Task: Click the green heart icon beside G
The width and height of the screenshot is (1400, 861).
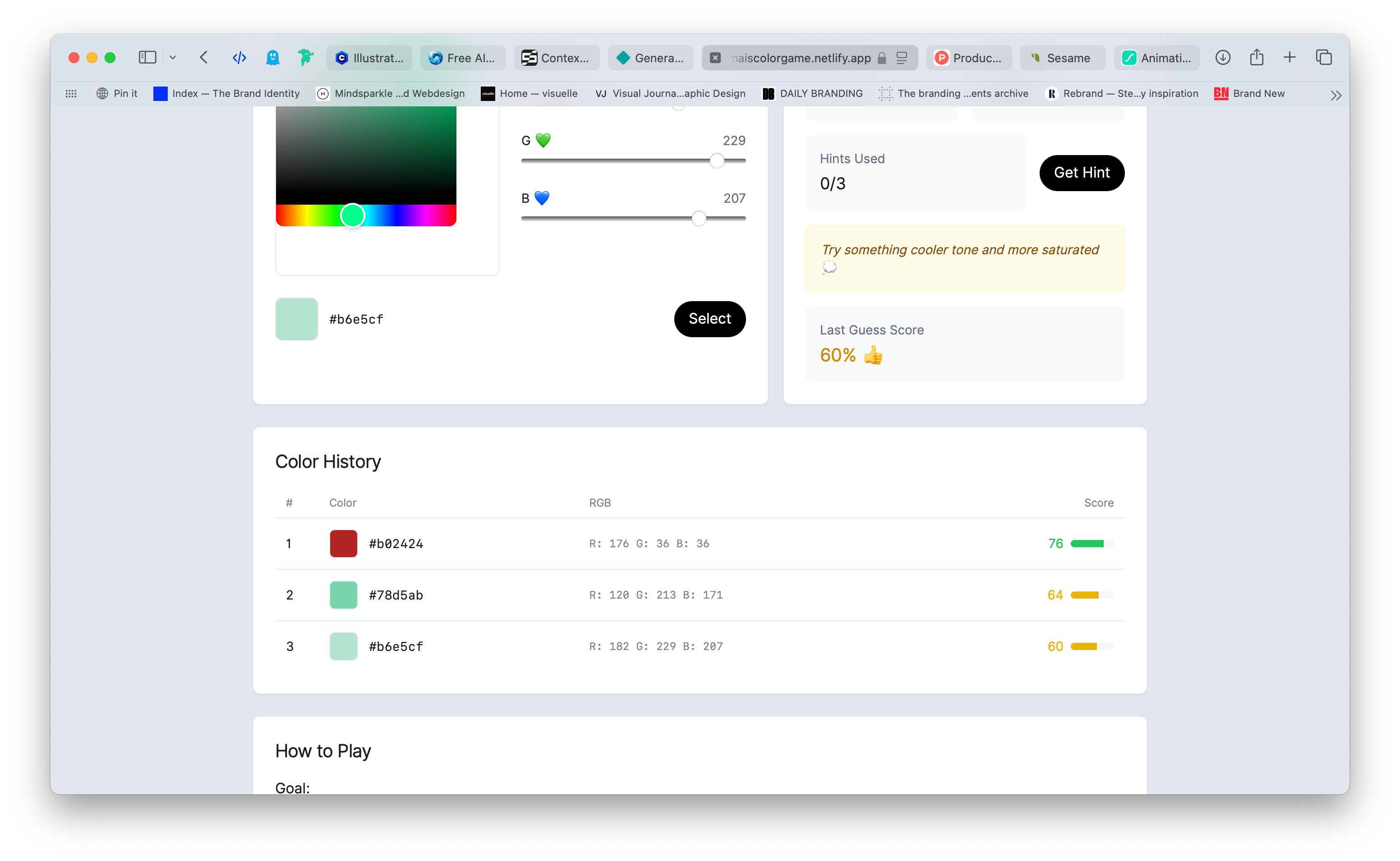Action: coord(543,140)
